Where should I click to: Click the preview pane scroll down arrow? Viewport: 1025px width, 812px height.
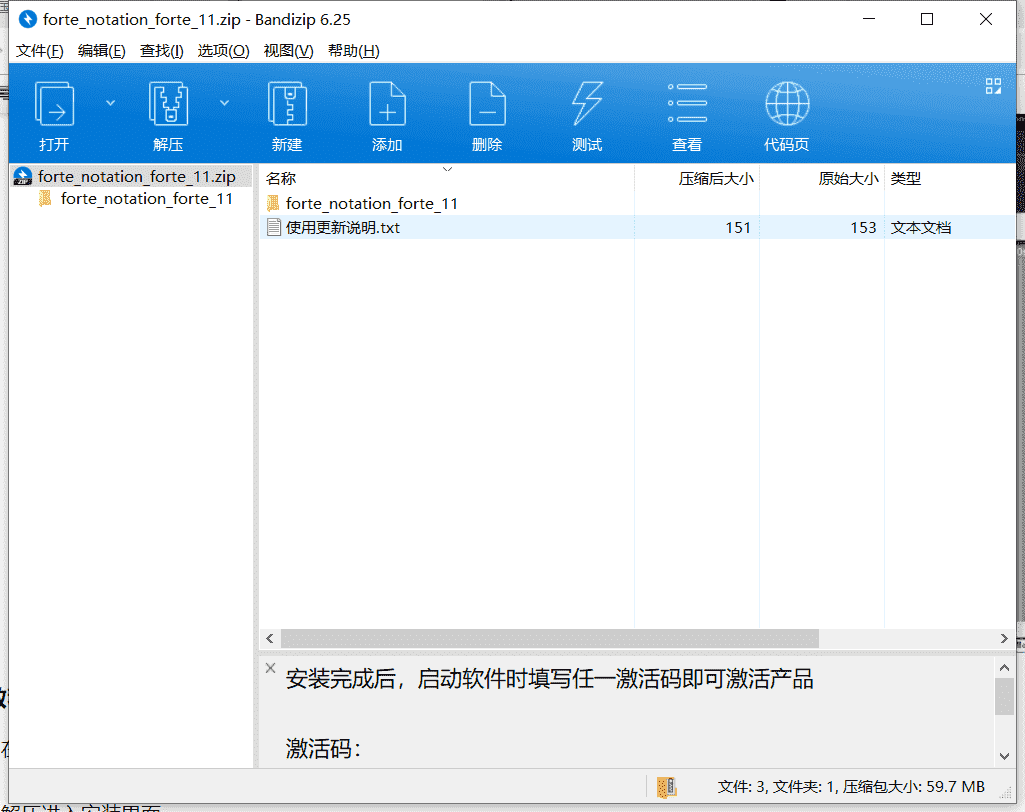pos(1004,756)
